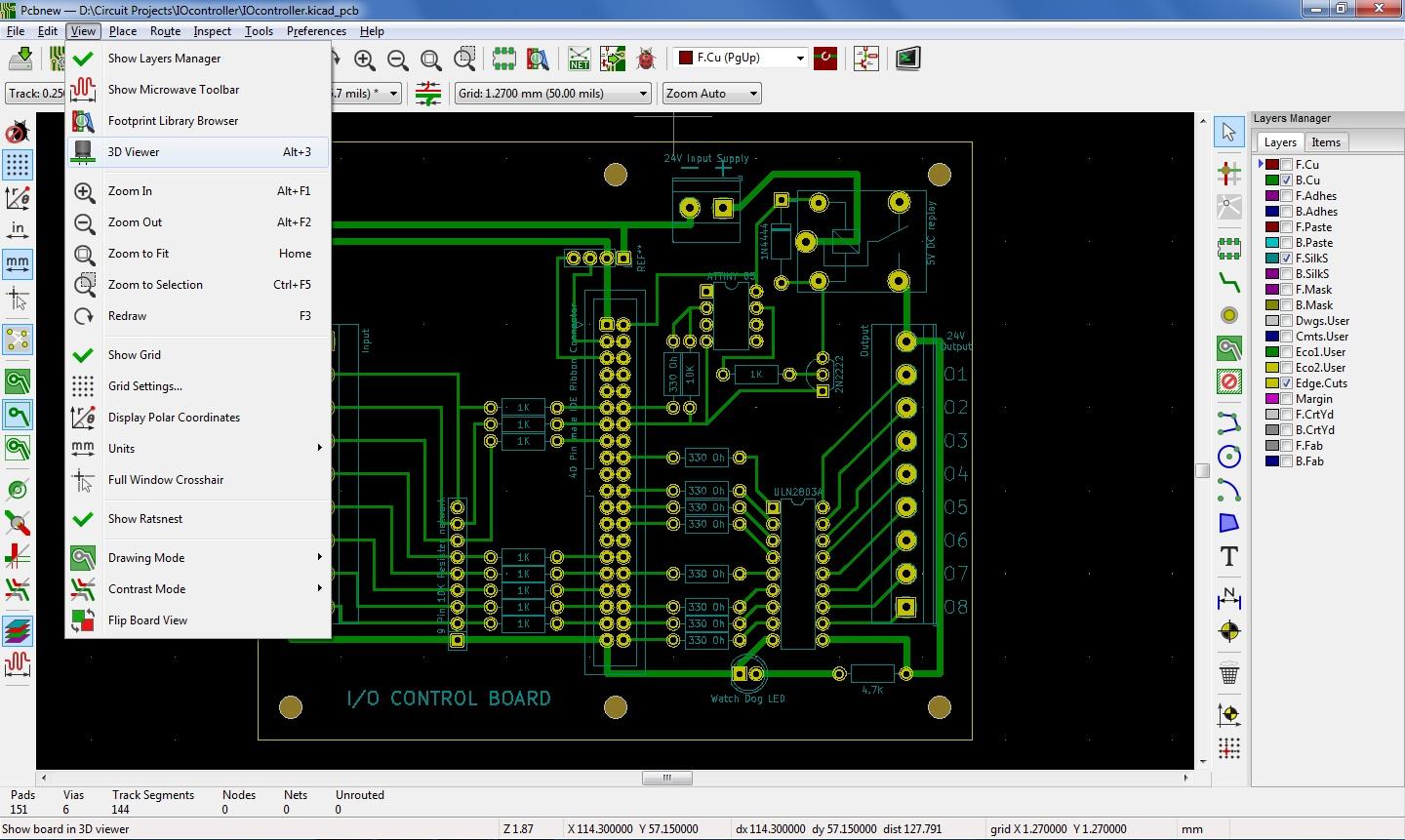Click zoom to fit toolbar icon

point(431,60)
